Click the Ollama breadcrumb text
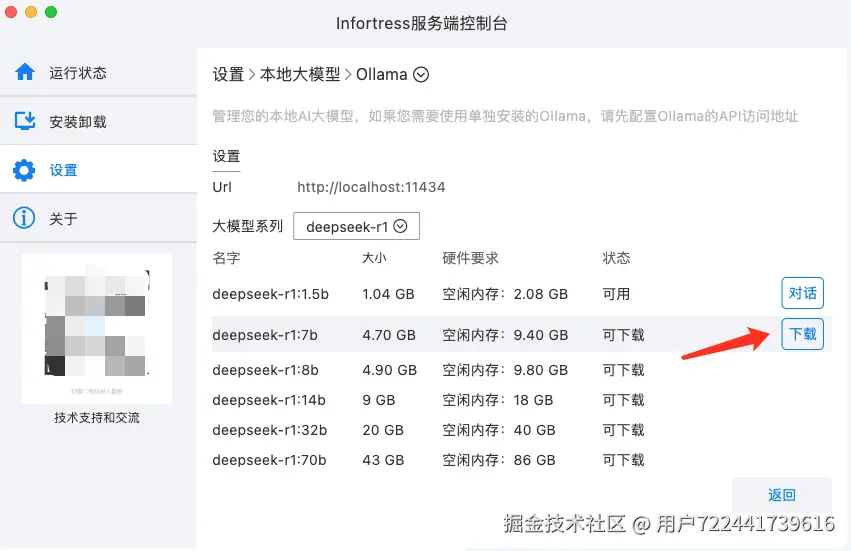This screenshot has width=851, height=551. coord(382,74)
